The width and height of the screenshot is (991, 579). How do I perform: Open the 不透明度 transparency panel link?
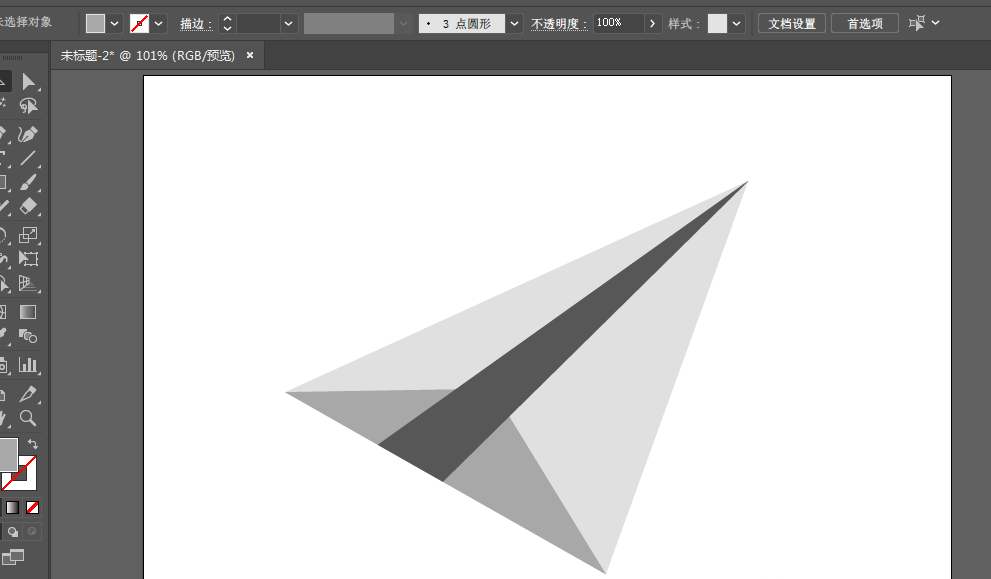pos(559,24)
